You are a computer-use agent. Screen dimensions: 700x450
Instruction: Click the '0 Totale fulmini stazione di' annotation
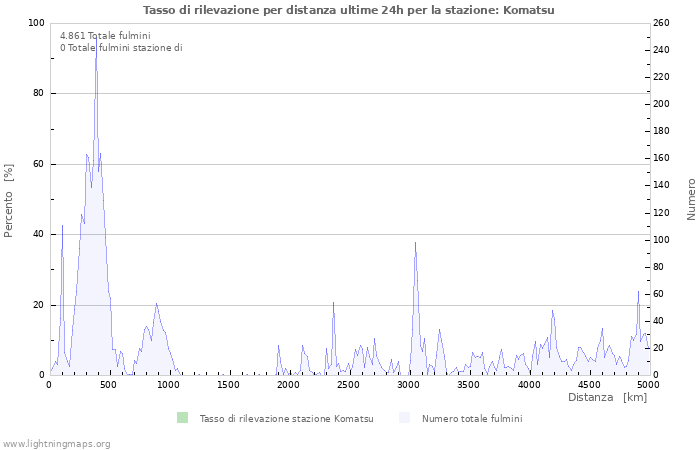tap(121, 48)
